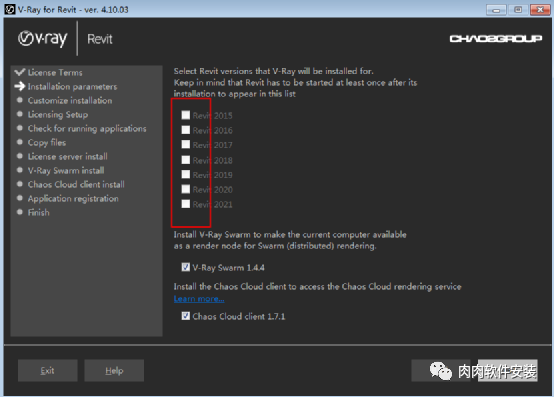
Task: Tick the Revit 2021 checkbox
Action: 185,204
